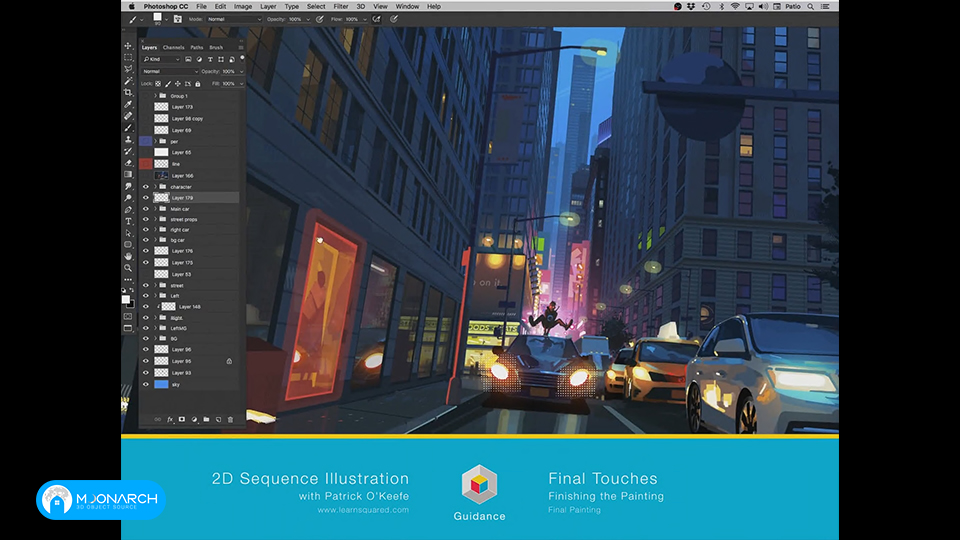
Task: Toggle visibility of street group
Action: 146,285
